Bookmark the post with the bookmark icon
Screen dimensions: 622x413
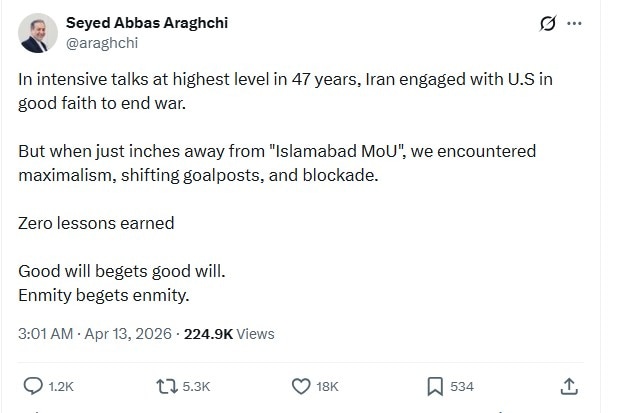(x=435, y=386)
